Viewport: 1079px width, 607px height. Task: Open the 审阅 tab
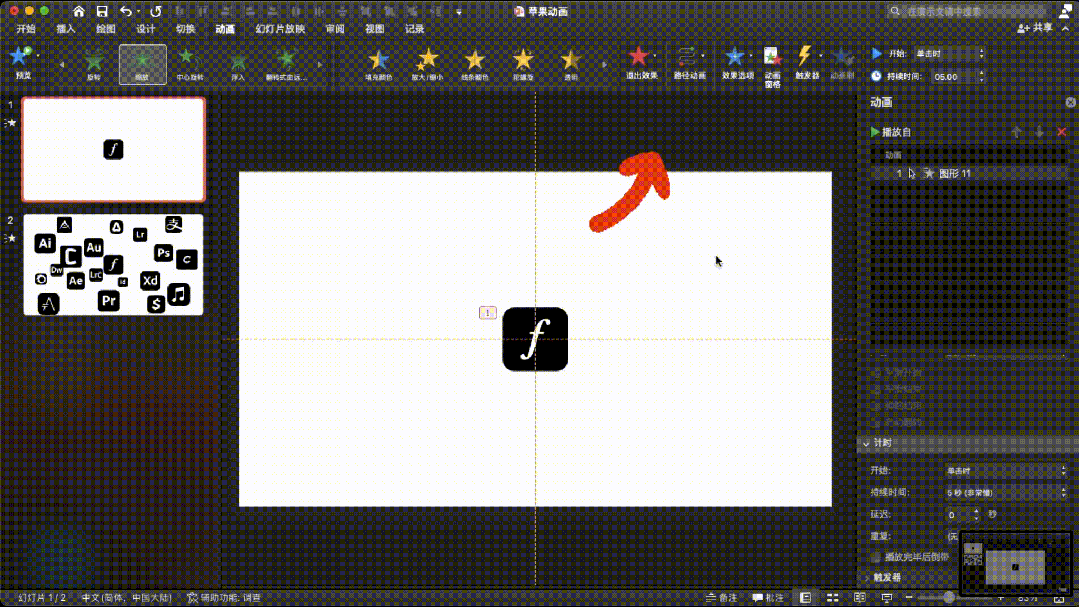335,29
